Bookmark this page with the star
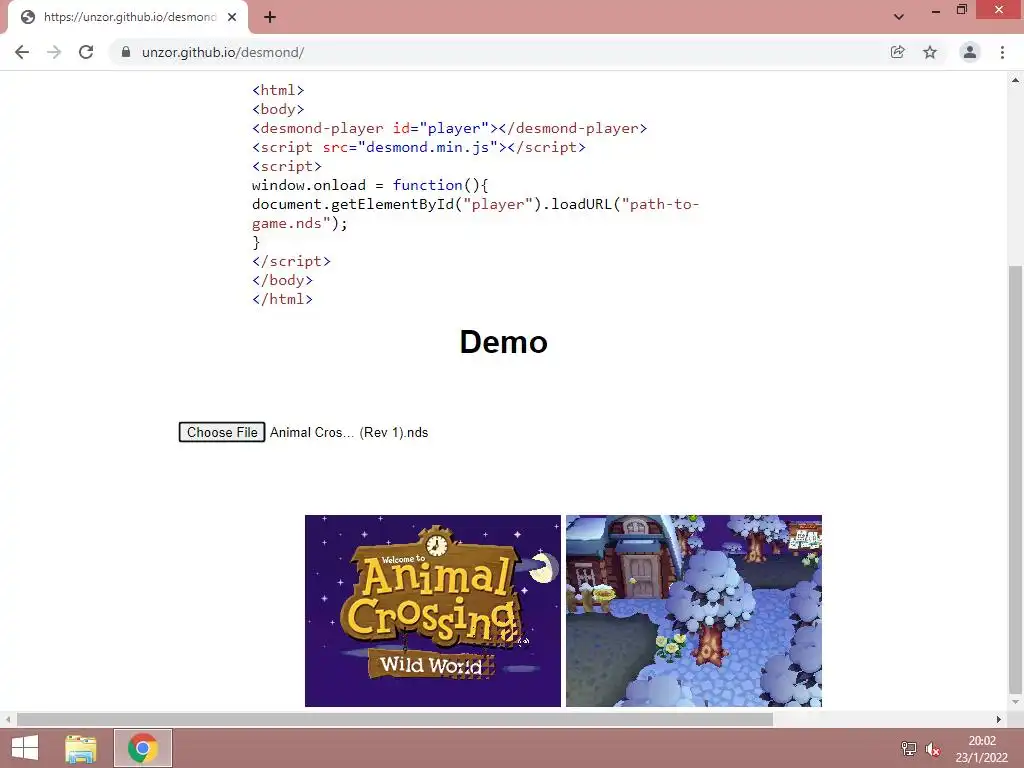Screen dimensions: 1024x768 pos(930,52)
